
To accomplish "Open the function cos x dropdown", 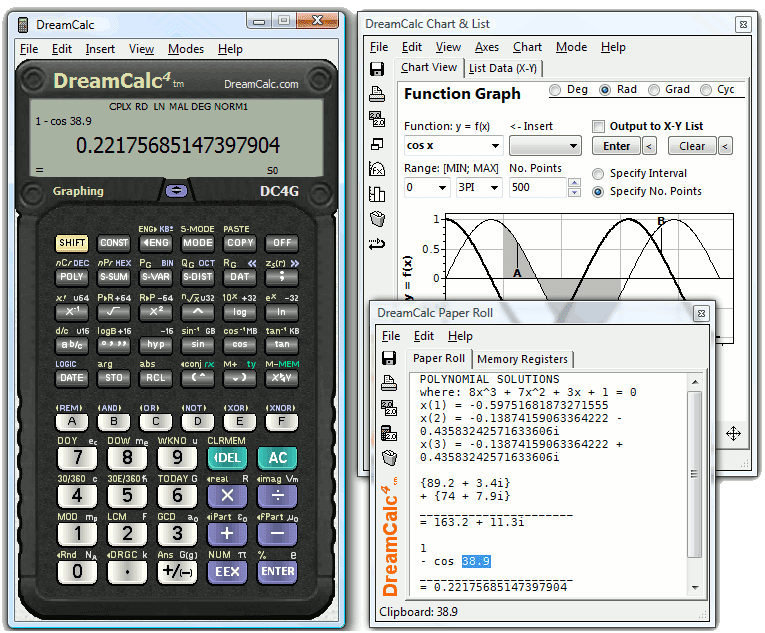I will pos(495,146).
